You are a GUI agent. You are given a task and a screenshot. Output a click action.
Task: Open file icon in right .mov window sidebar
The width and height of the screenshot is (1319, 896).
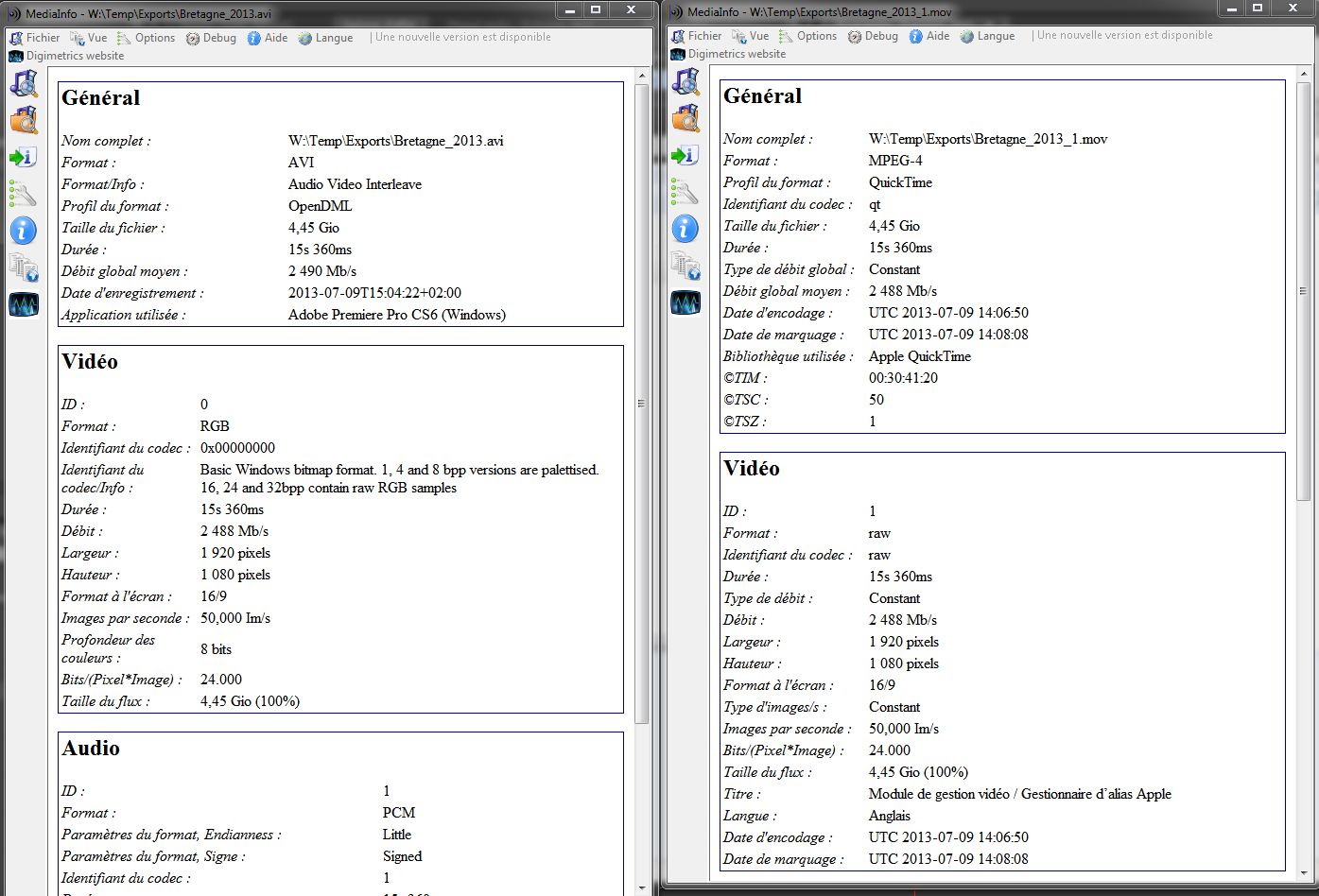click(686, 81)
